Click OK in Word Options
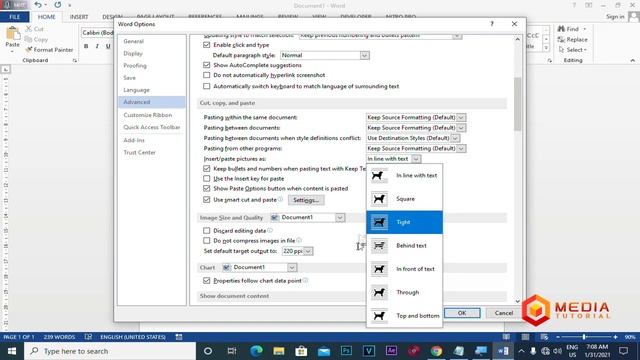The image size is (640, 360). pos(462,313)
